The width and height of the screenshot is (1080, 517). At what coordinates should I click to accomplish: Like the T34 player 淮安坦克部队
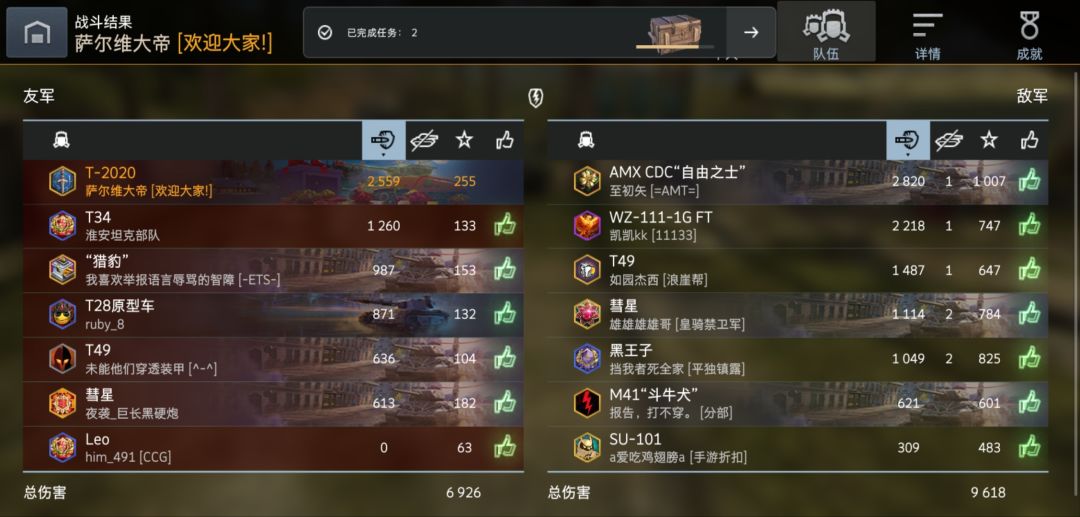point(505,225)
